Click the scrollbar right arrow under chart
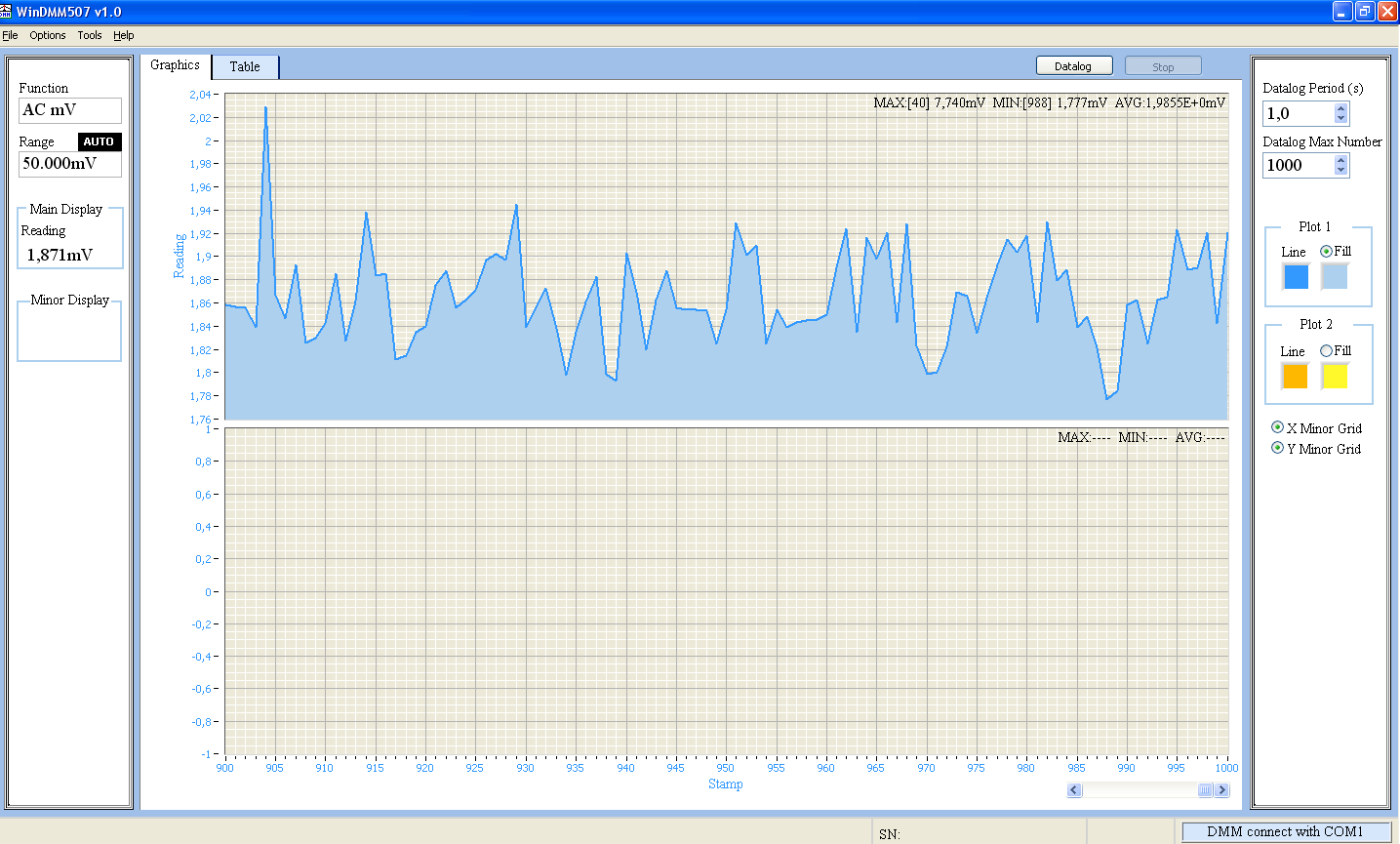 point(1221,790)
